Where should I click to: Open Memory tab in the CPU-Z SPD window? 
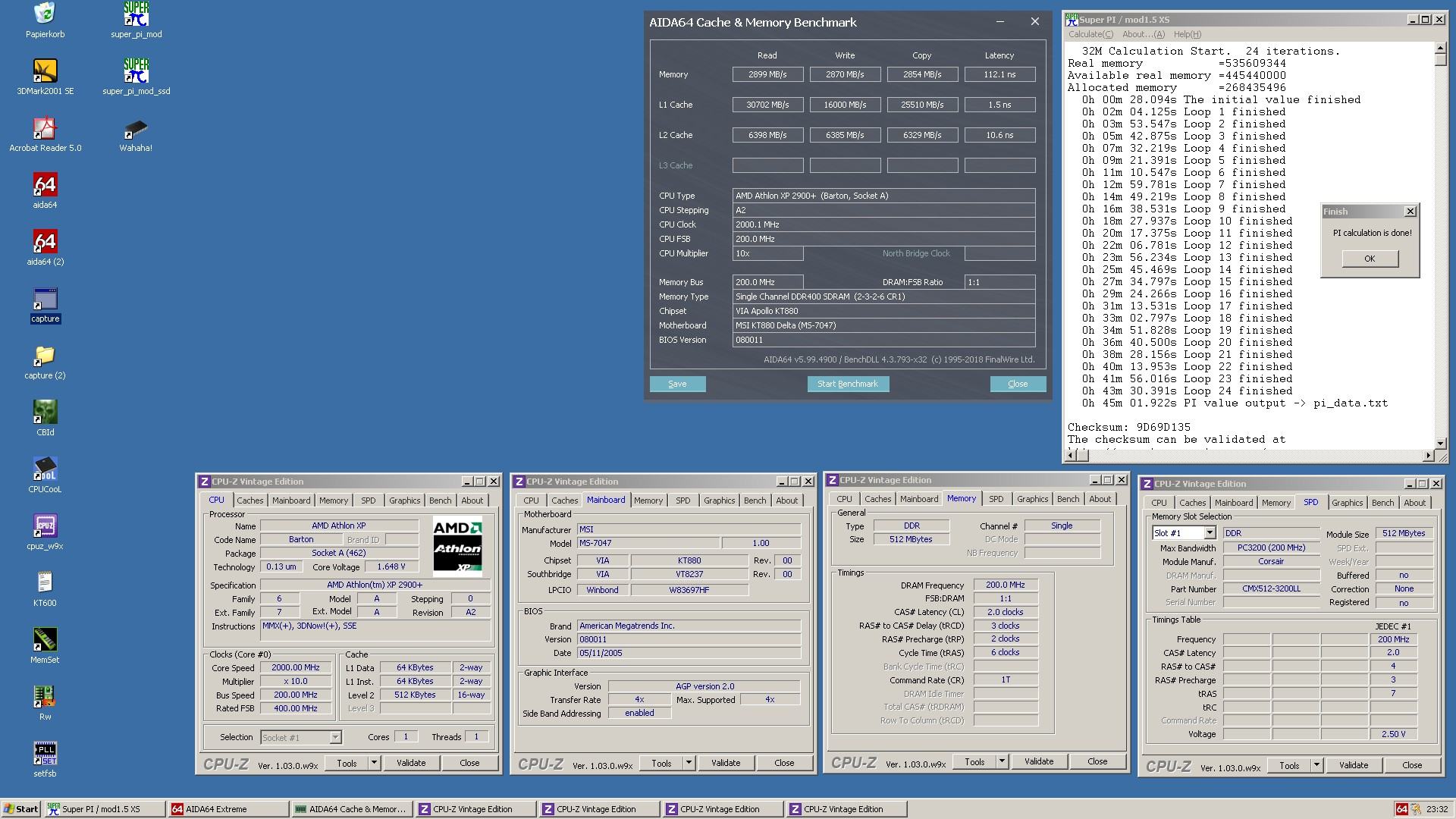(1276, 503)
